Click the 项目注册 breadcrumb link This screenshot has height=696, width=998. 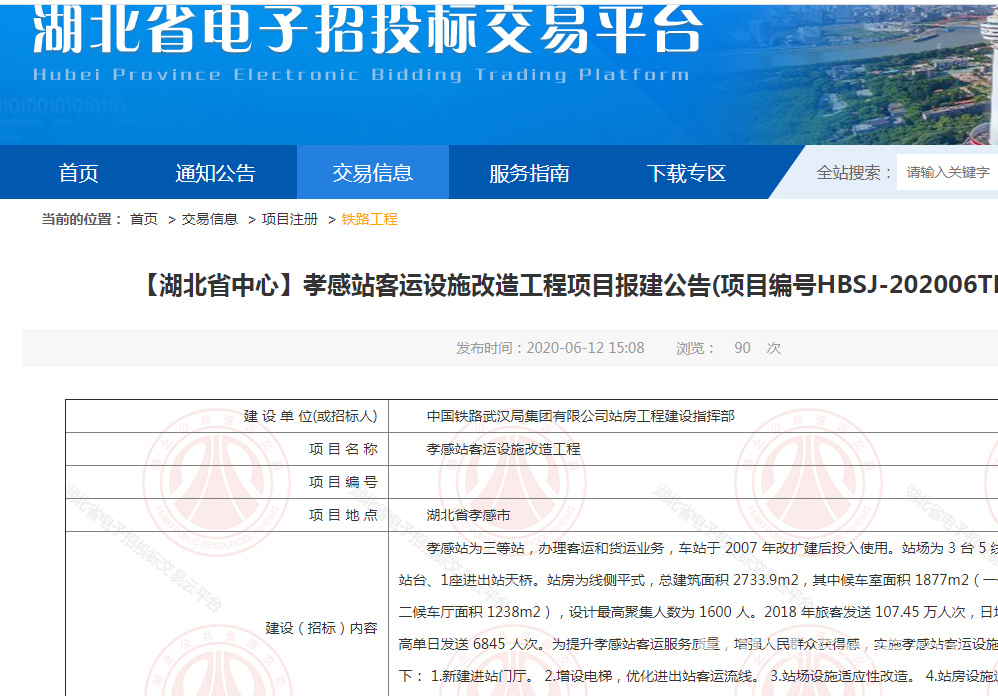(290, 219)
